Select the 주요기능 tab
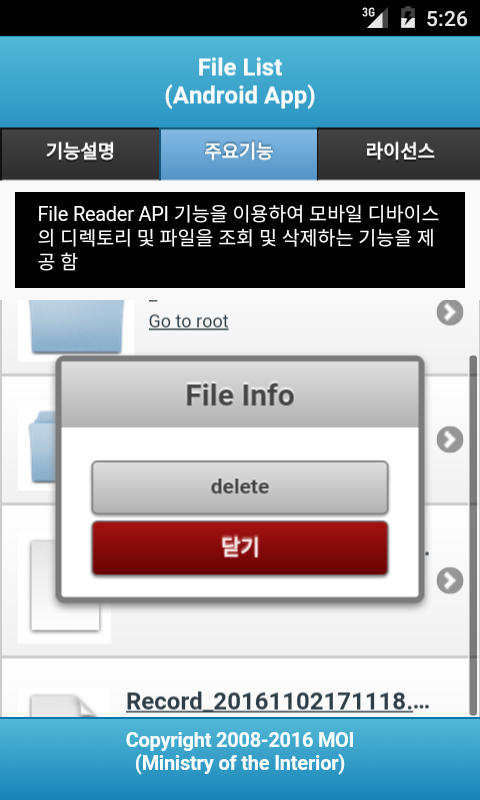Viewport: 480px width, 800px height. pos(239,154)
